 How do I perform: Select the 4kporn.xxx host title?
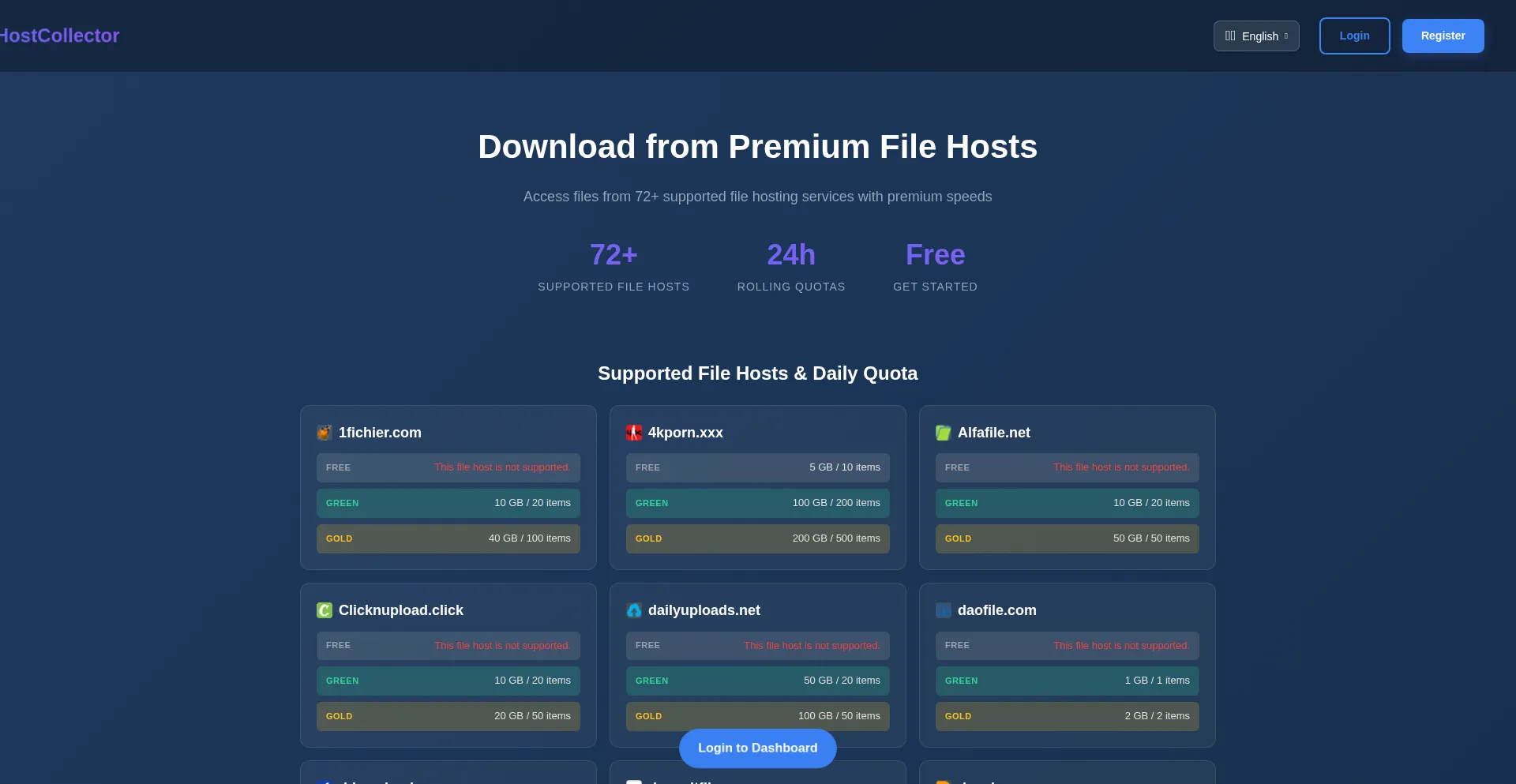(685, 433)
